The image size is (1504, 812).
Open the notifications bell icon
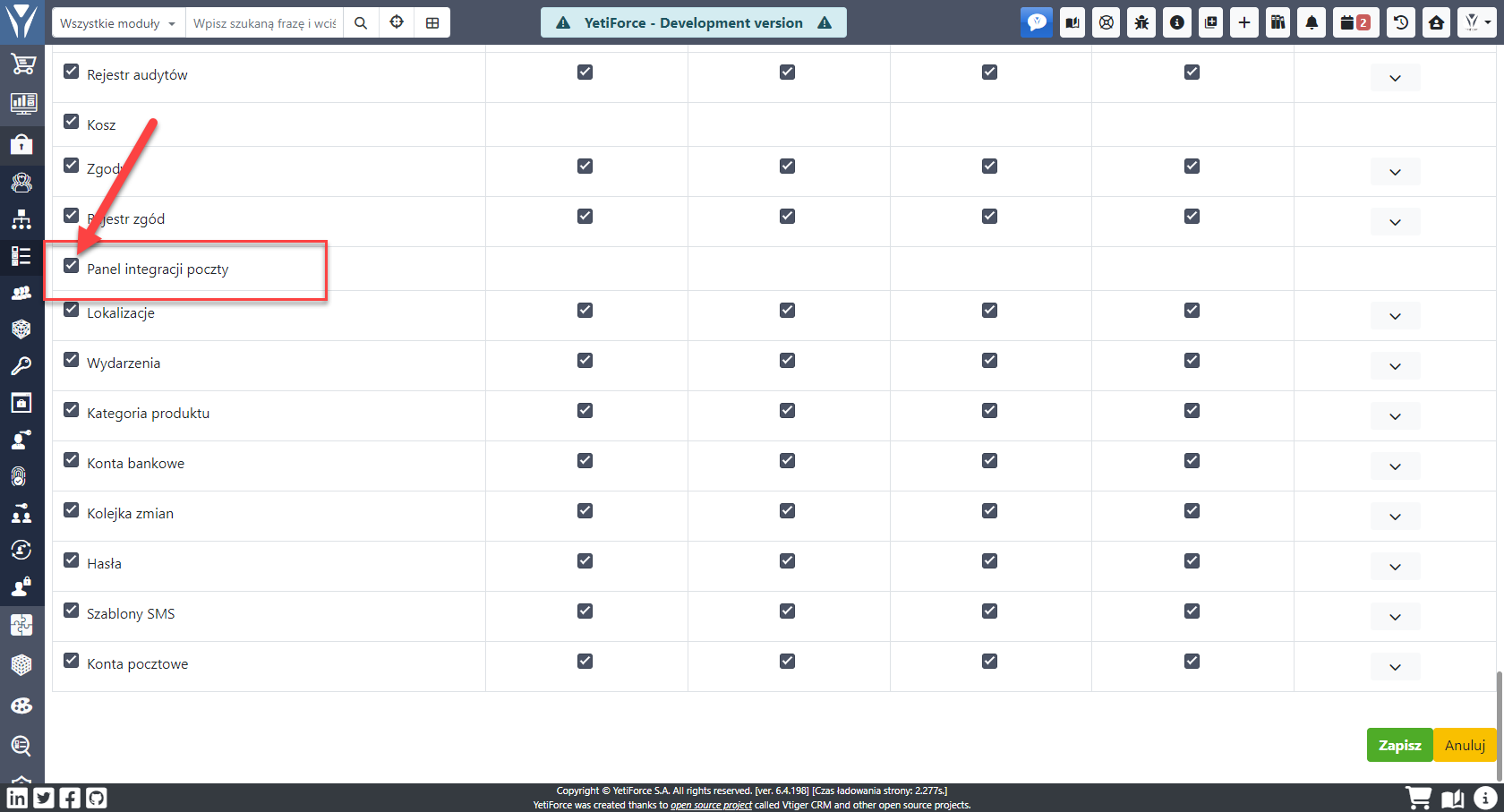click(1312, 22)
